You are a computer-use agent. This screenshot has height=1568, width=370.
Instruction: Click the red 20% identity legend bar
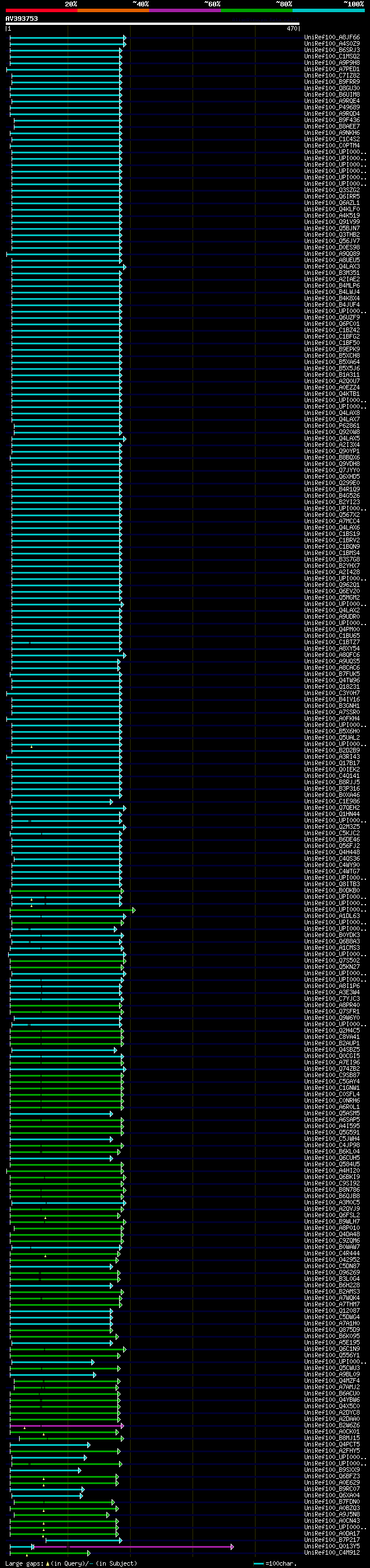click(x=41, y=10)
